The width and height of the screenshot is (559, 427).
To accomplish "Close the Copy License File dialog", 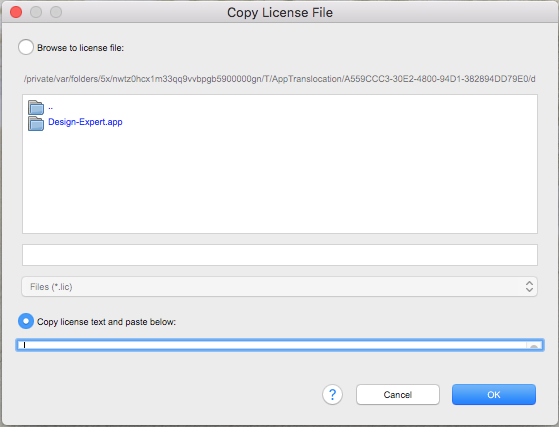I will click(16, 12).
